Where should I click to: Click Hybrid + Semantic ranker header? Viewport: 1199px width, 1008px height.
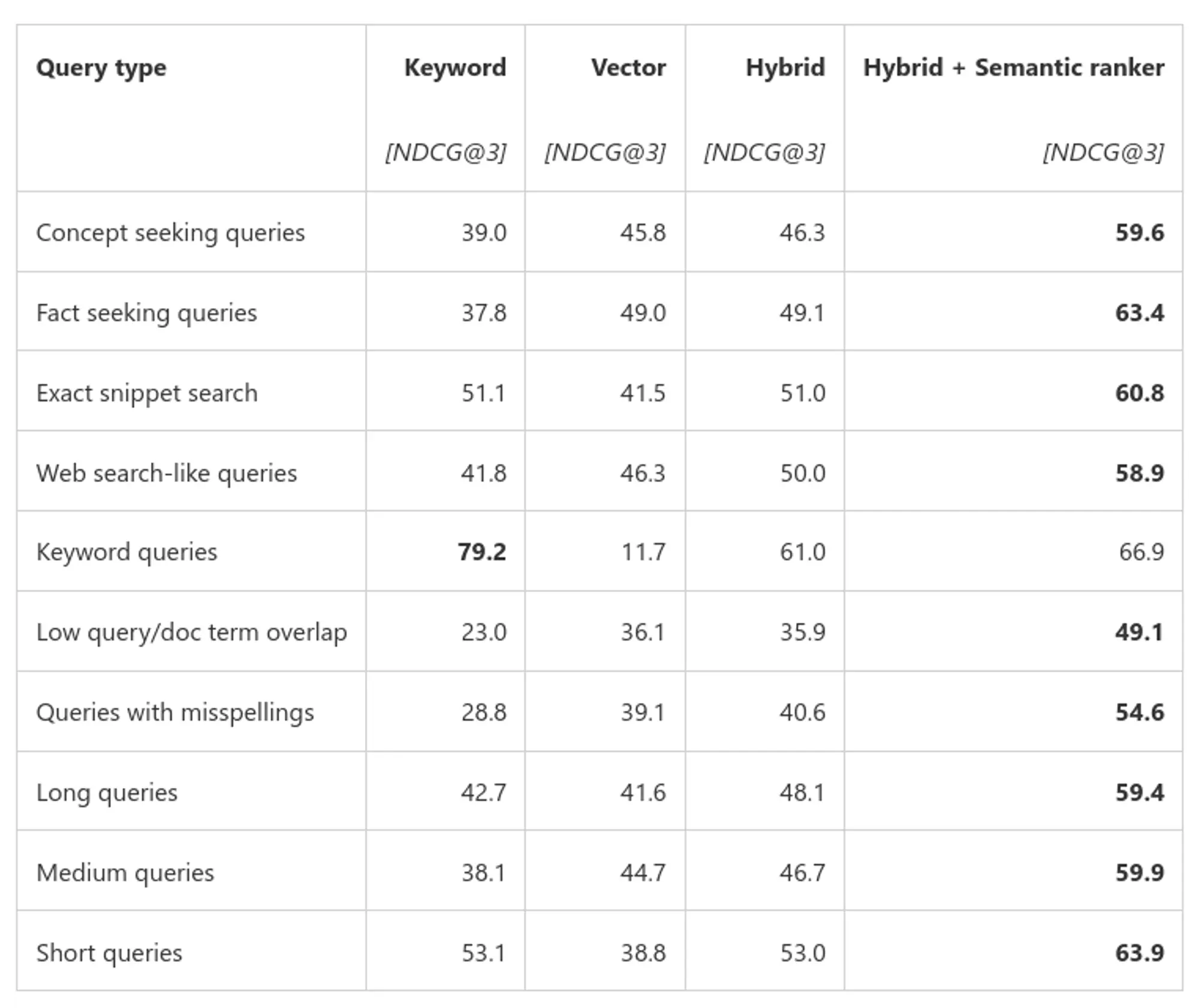pos(1014,67)
